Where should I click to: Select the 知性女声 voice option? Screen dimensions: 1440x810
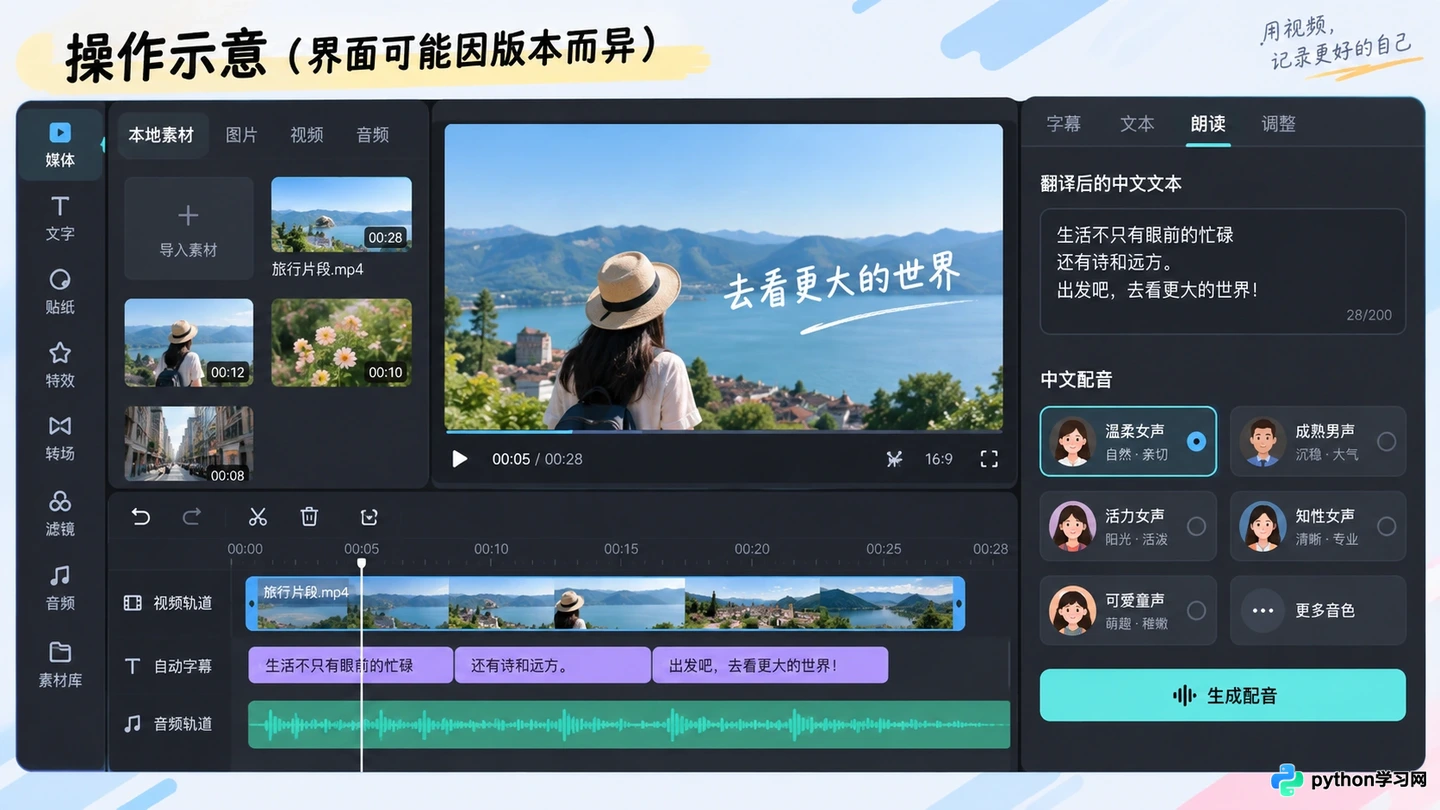[x=1318, y=526]
